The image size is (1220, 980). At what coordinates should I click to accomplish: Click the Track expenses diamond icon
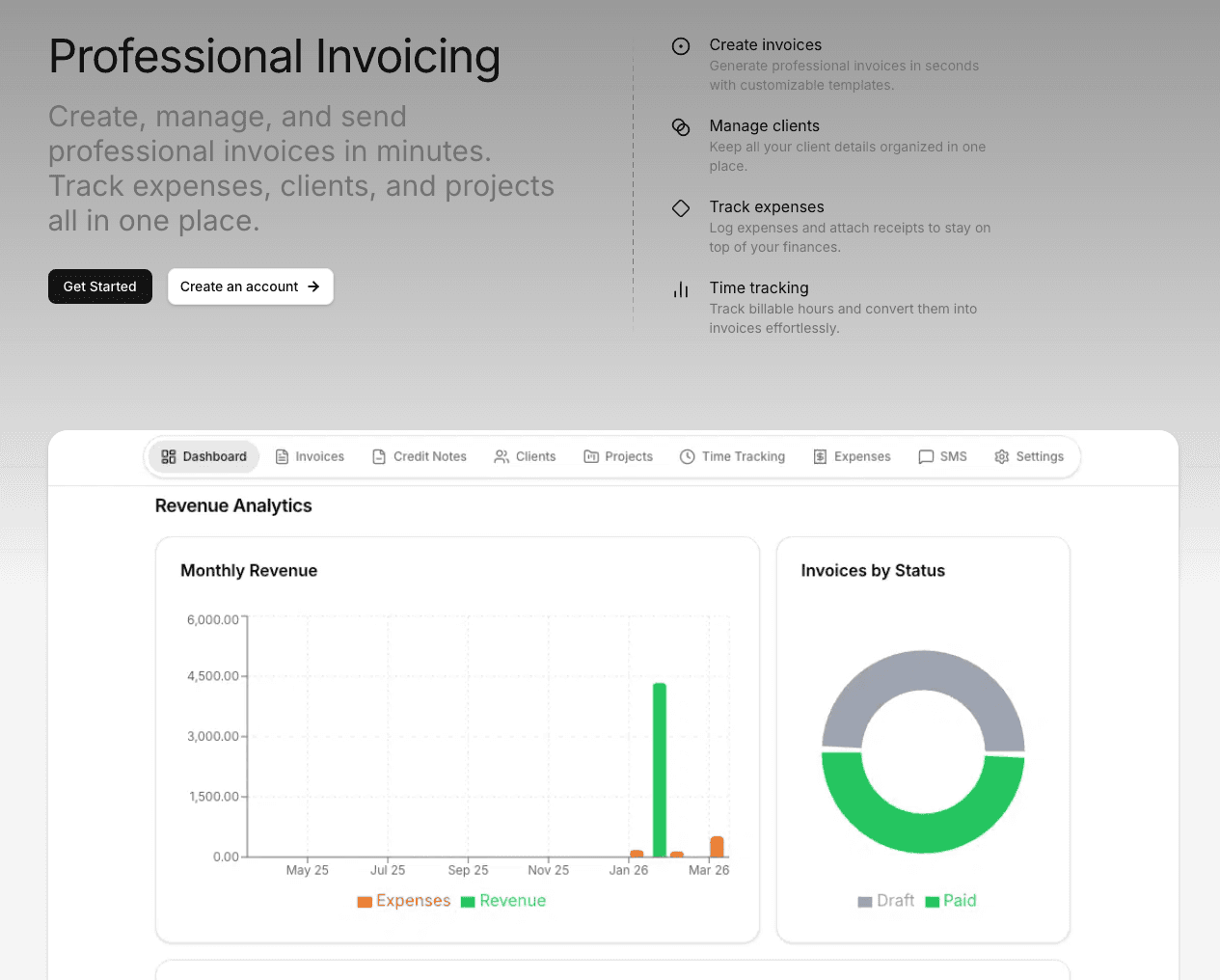(x=681, y=208)
